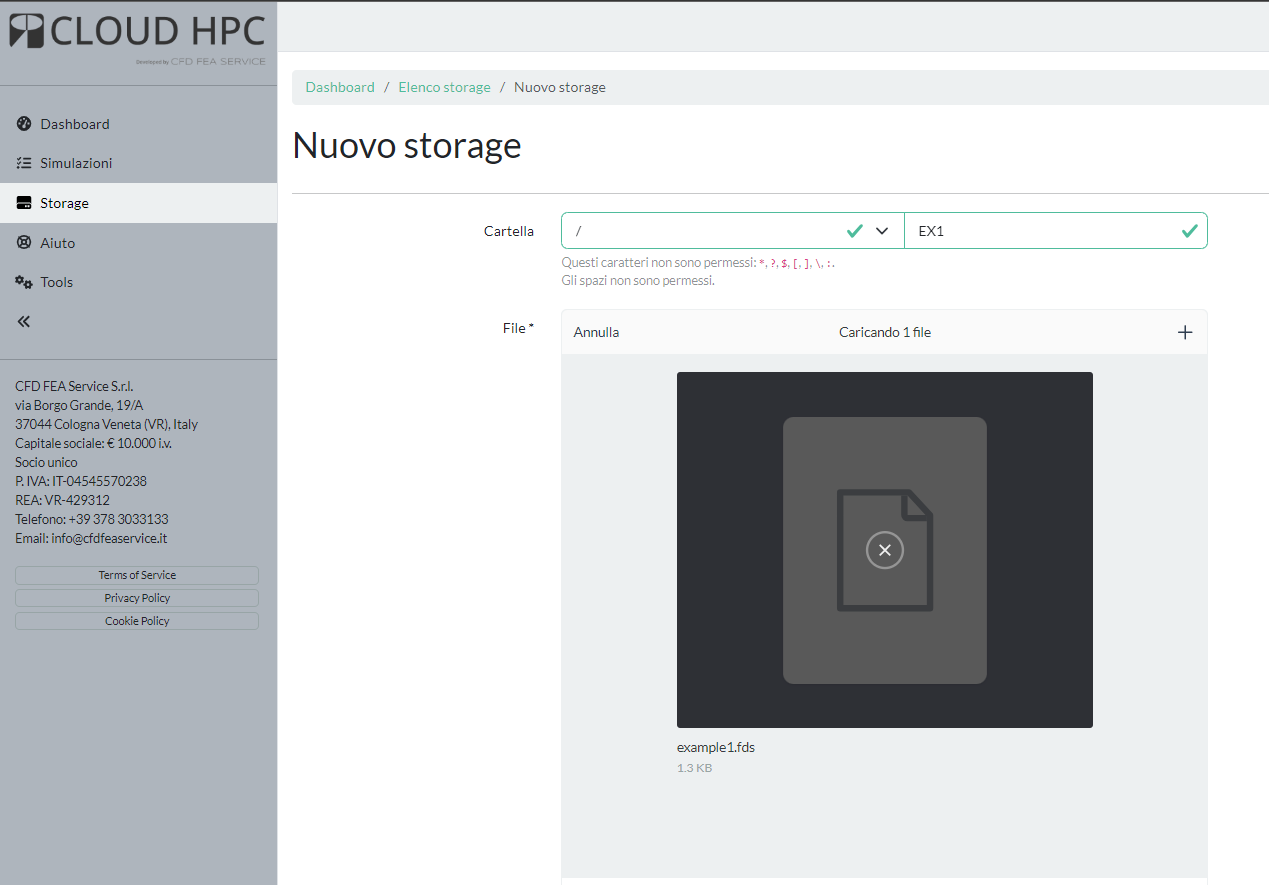Click the Dashboard breadcrumb link
This screenshot has width=1269, height=885.
click(340, 87)
